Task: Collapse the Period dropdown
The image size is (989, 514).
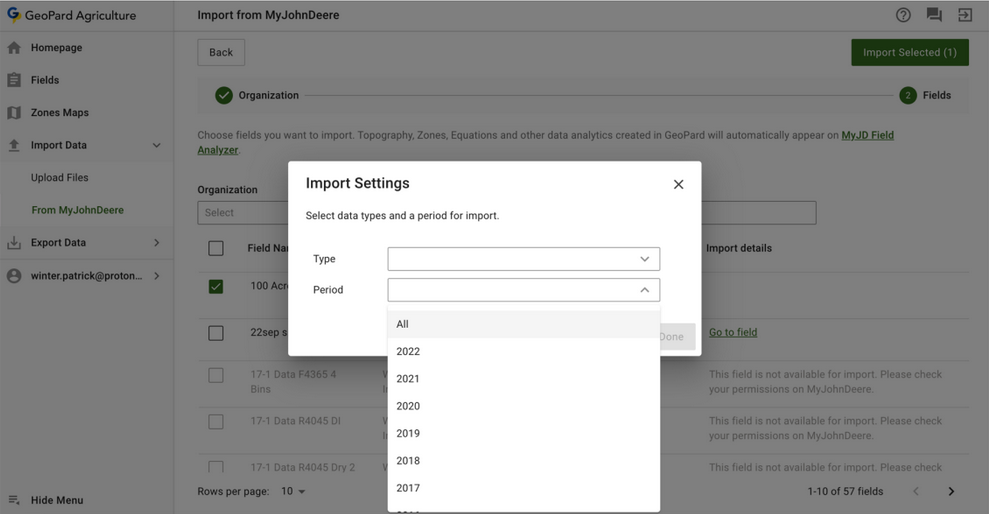Action: point(644,290)
